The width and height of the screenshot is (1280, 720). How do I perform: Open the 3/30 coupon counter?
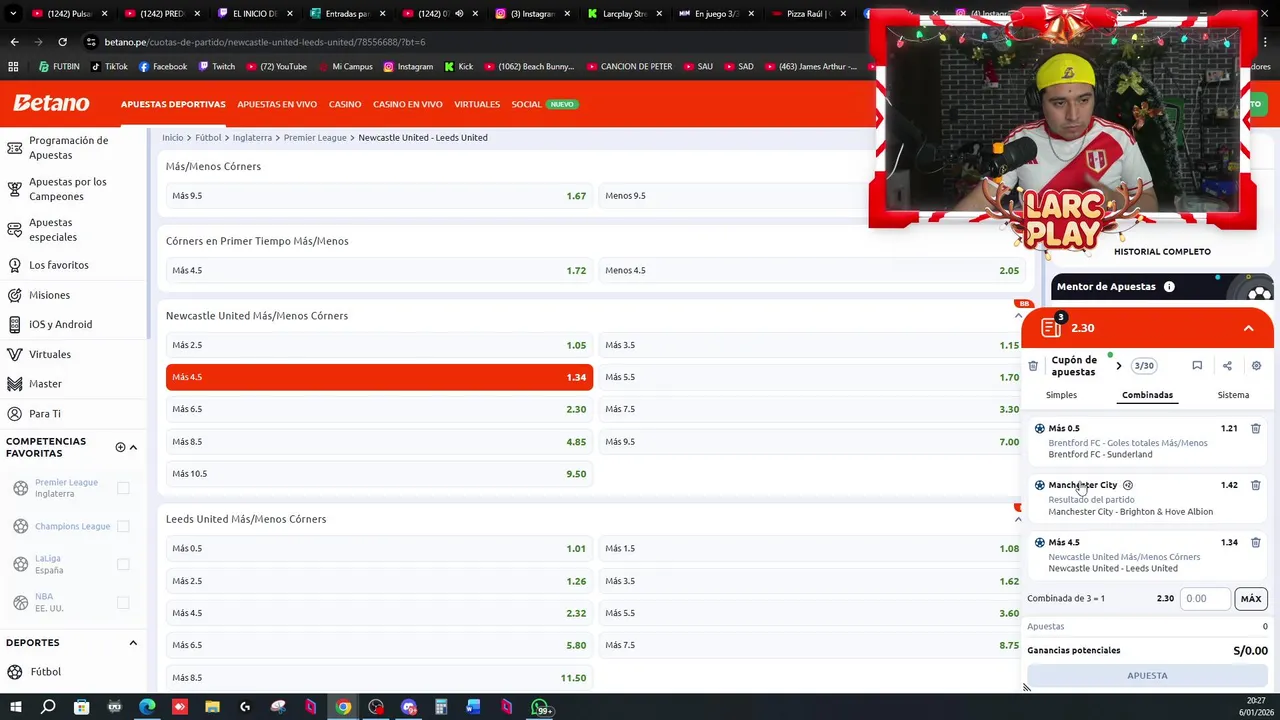[x=1144, y=366]
